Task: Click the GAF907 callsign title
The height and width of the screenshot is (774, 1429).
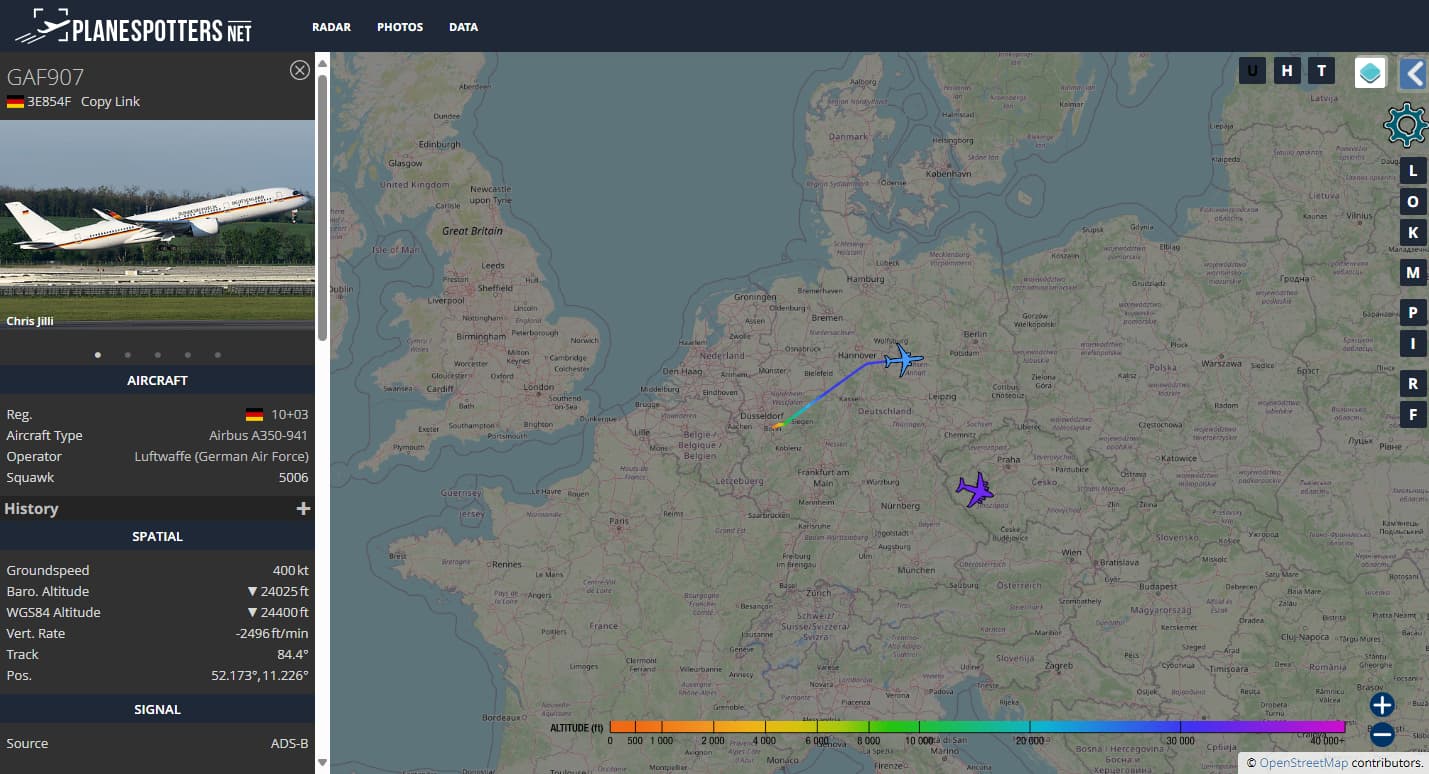Action: pyautogui.click(x=45, y=77)
